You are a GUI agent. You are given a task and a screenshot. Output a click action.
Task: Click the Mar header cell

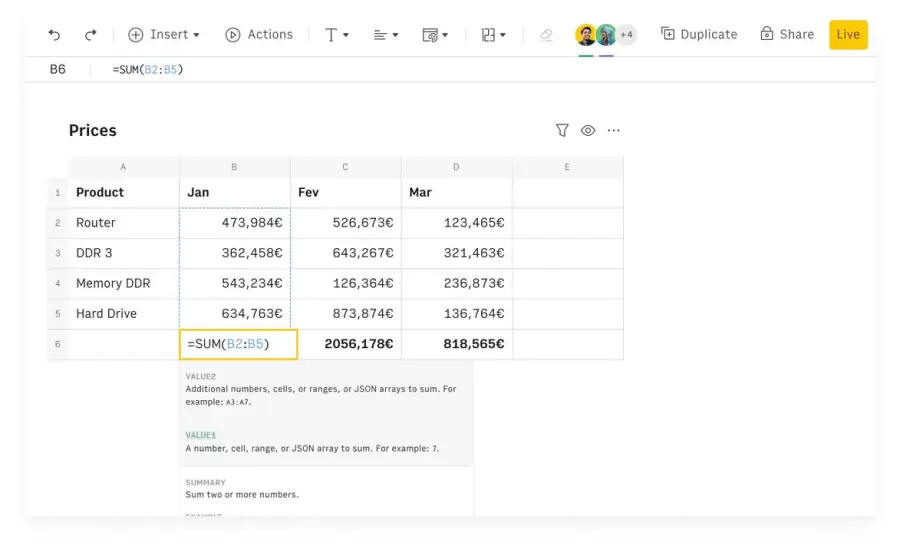(456, 192)
